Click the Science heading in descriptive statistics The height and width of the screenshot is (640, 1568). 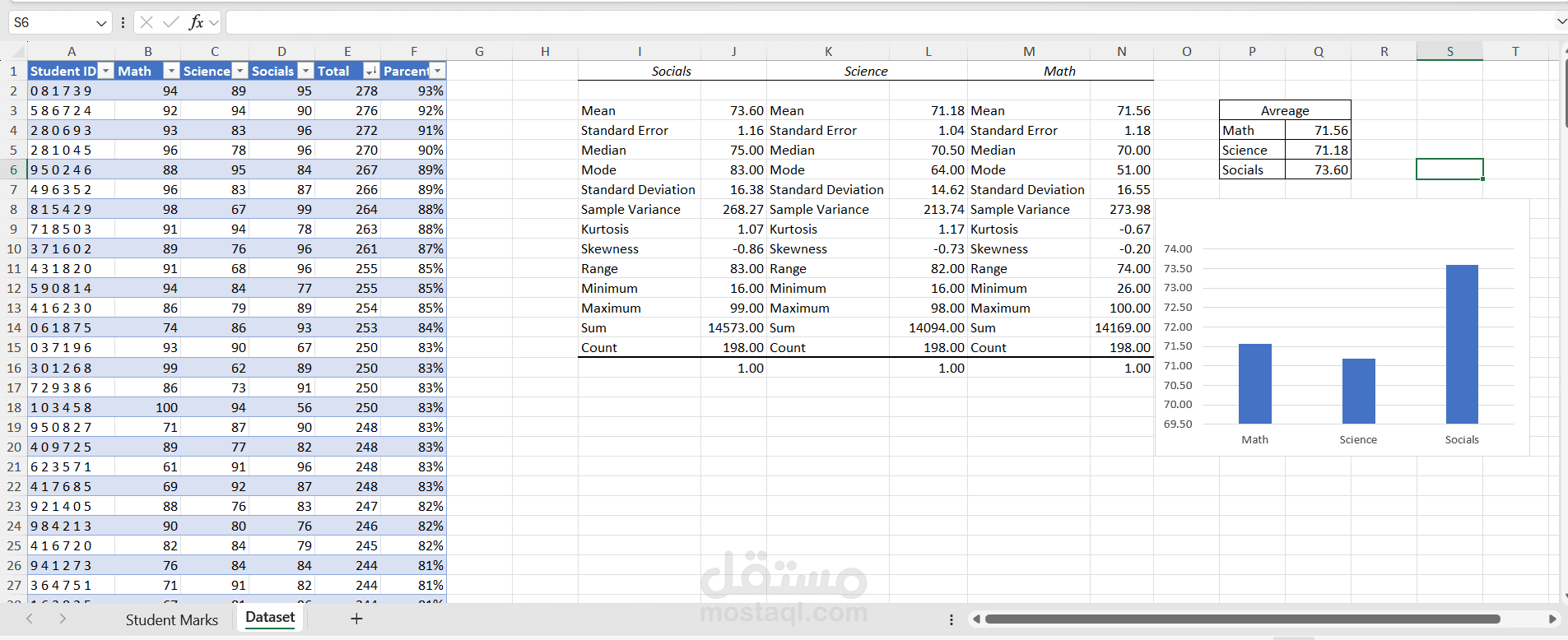tap(866, 71)
